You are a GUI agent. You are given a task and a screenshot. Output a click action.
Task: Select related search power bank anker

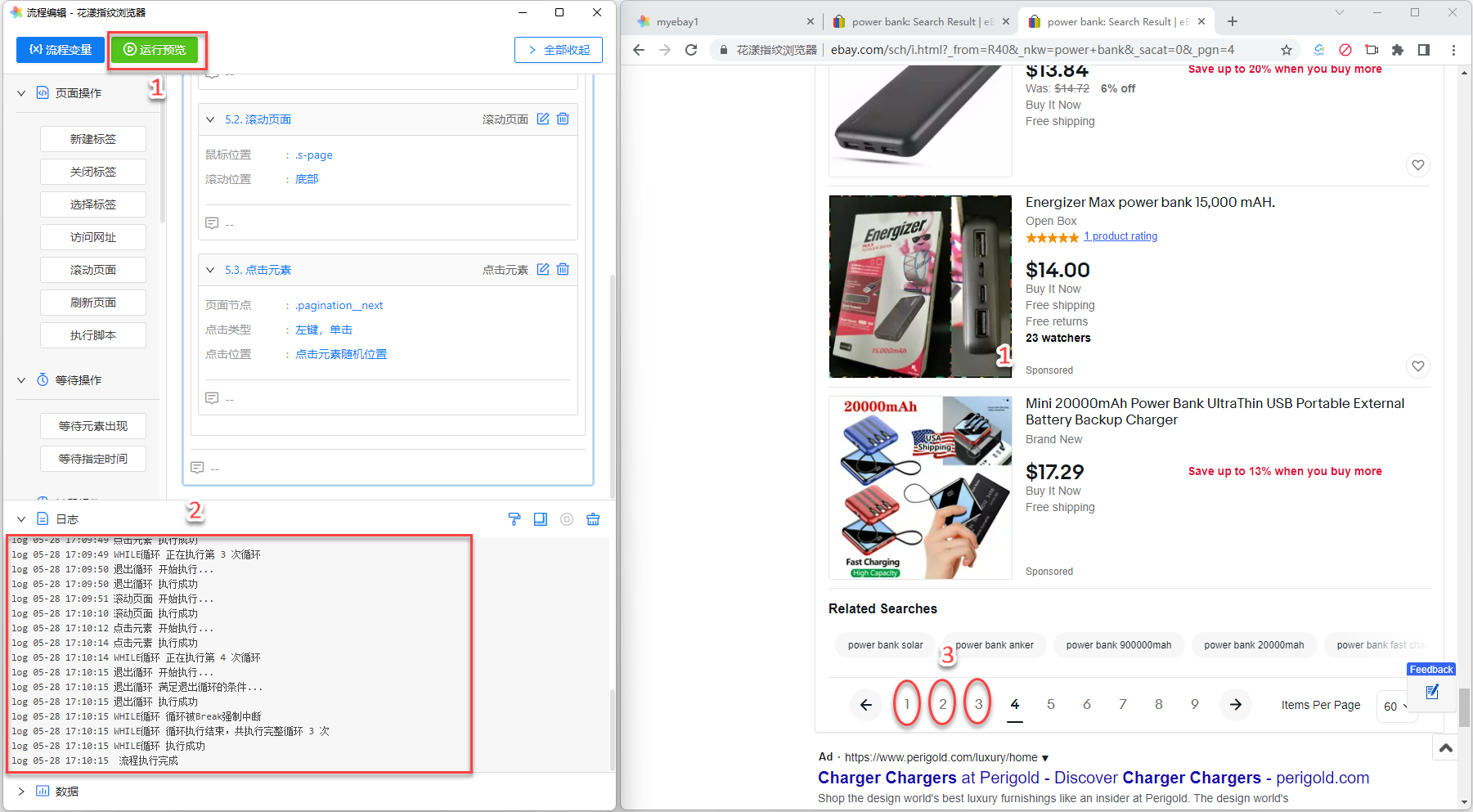(x=994, y=645)
